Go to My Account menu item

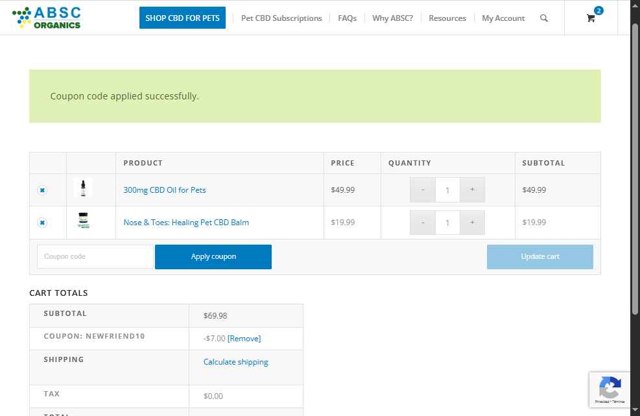pos(503,18)
